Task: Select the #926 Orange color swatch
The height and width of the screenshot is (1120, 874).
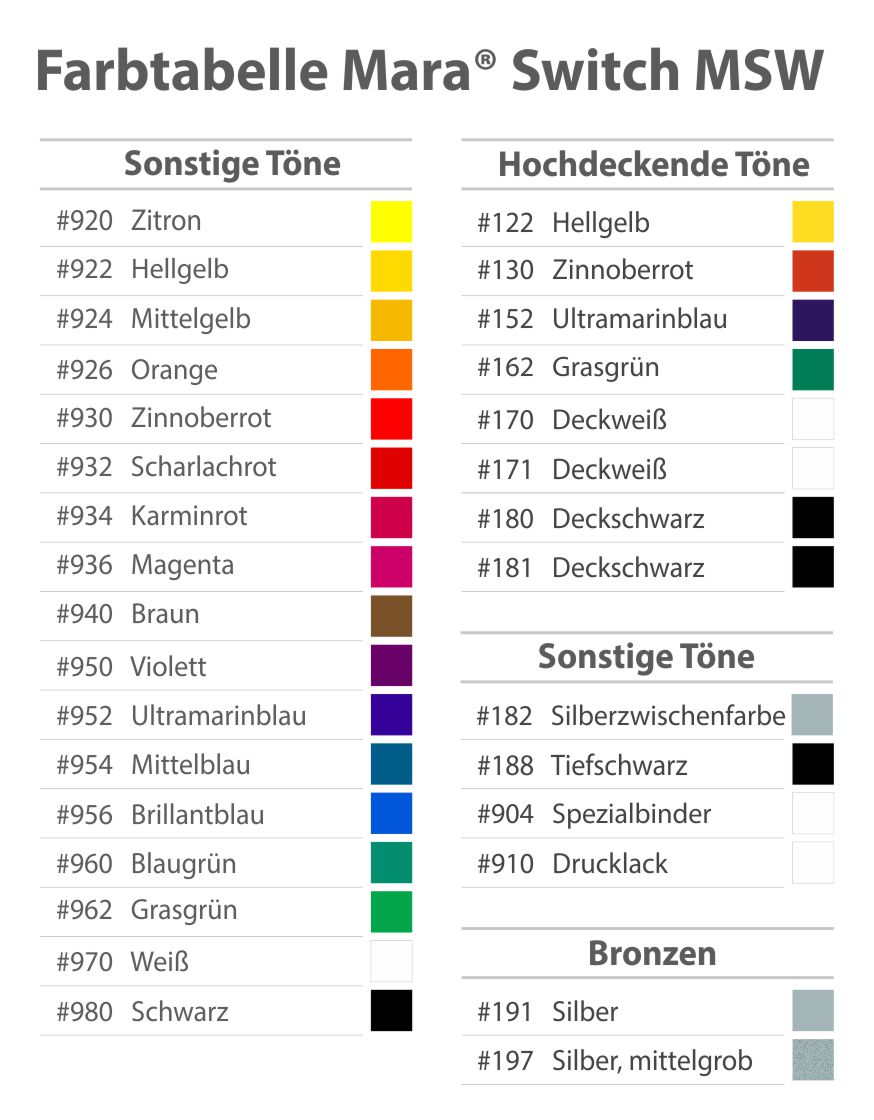Action: (391, 369)
